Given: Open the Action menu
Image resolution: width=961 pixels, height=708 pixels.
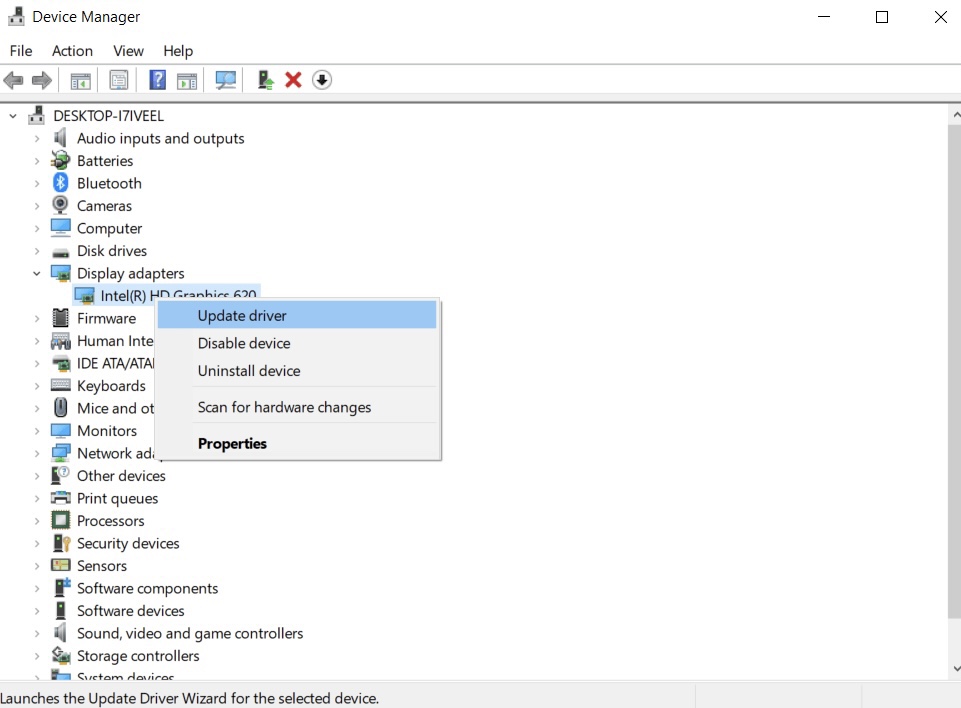Looking at the screenshot, I should tap(72, 51).
